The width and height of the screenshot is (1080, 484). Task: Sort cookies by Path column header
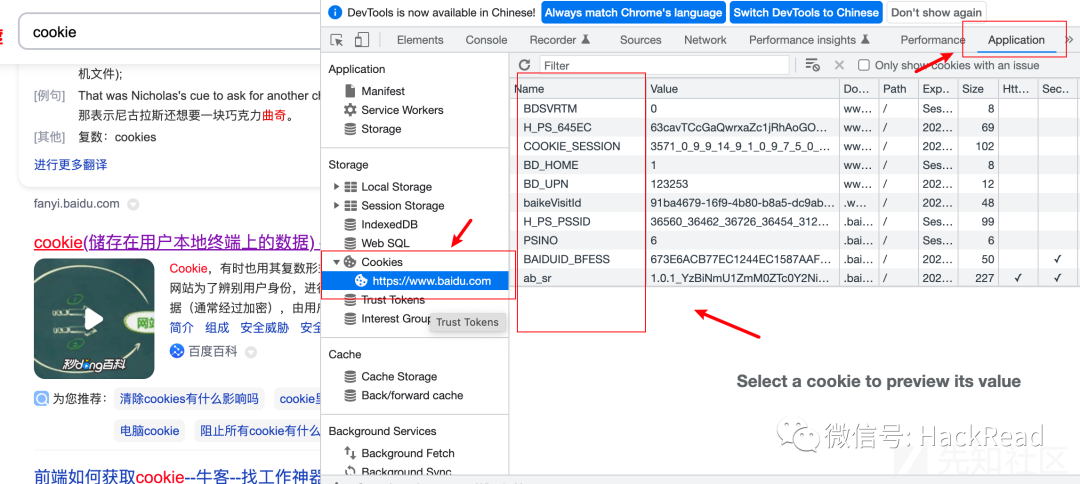coord(899,89)
